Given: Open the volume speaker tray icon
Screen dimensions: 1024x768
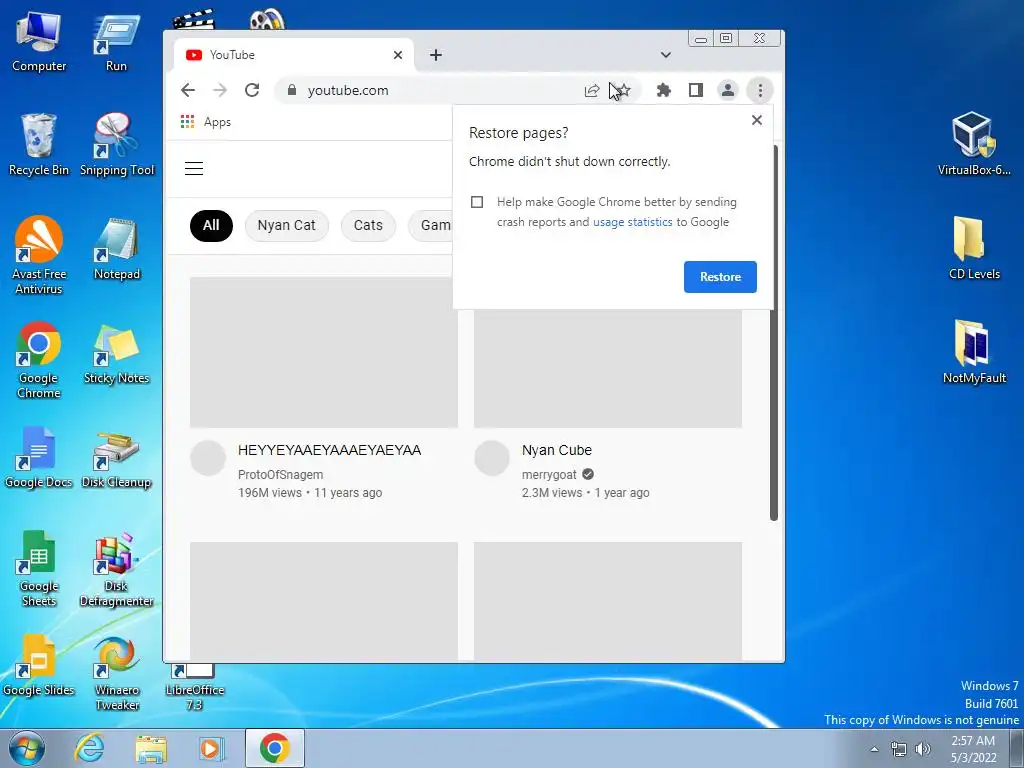Looking at the screenshot, I should (x=923, y=749).
